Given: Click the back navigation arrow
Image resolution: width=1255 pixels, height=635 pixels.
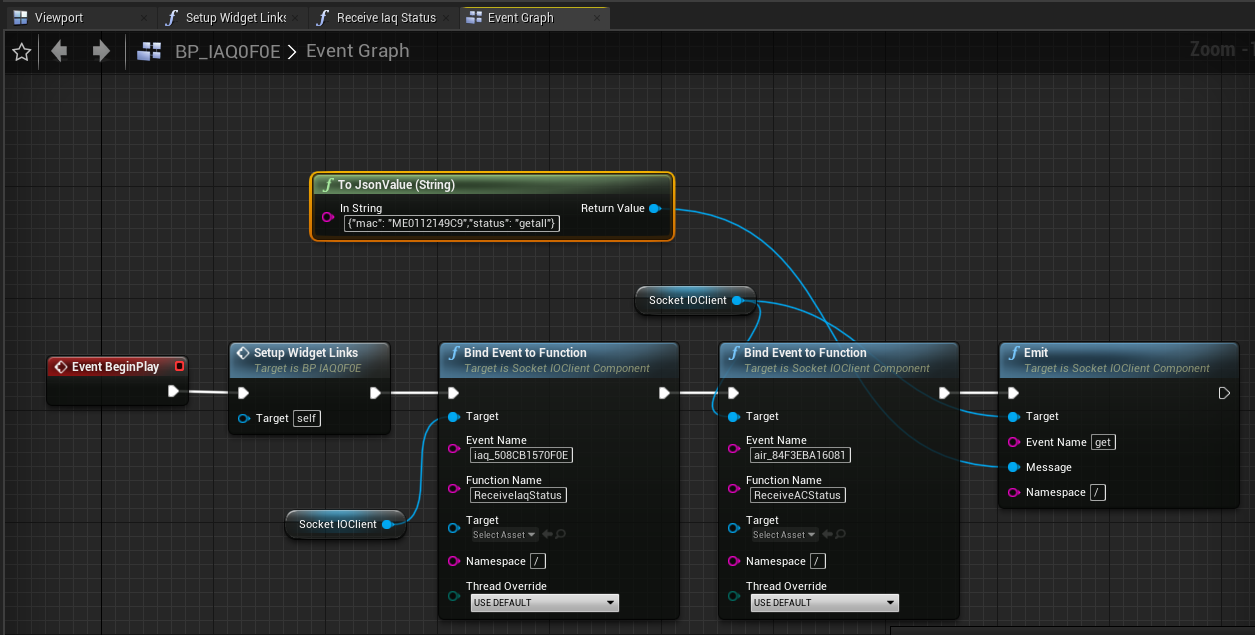Looking at the screenshot, I should (x=58, y=50).
